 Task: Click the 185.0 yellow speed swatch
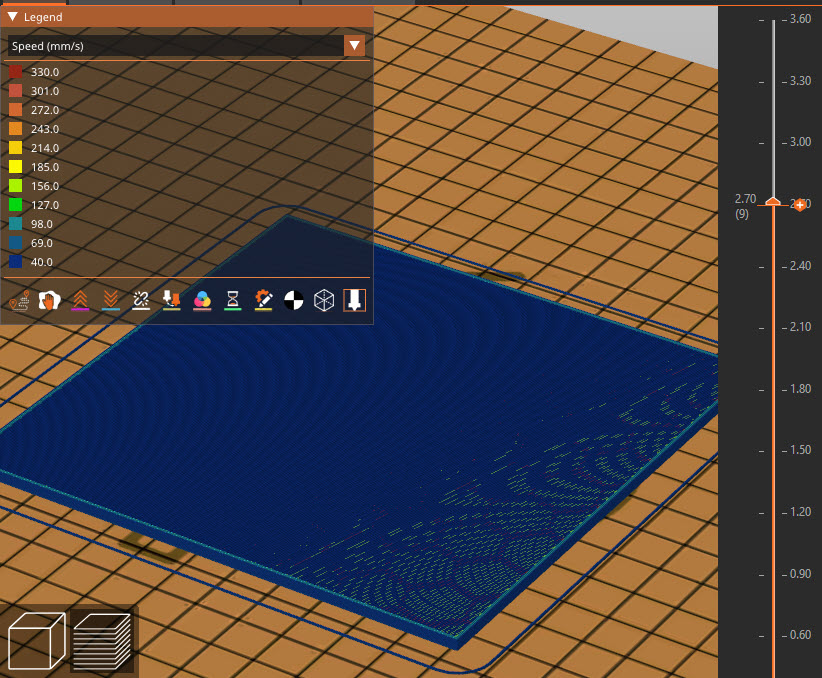(16, 167)
